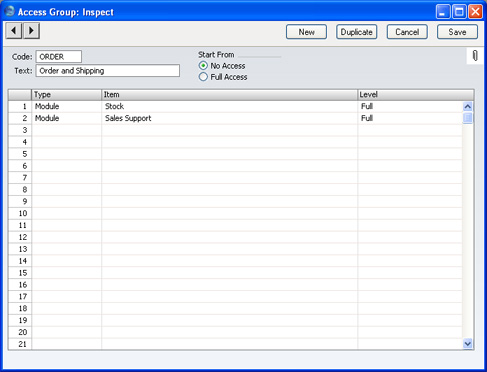Select the Full Access radio button

(x=203, y=77)
